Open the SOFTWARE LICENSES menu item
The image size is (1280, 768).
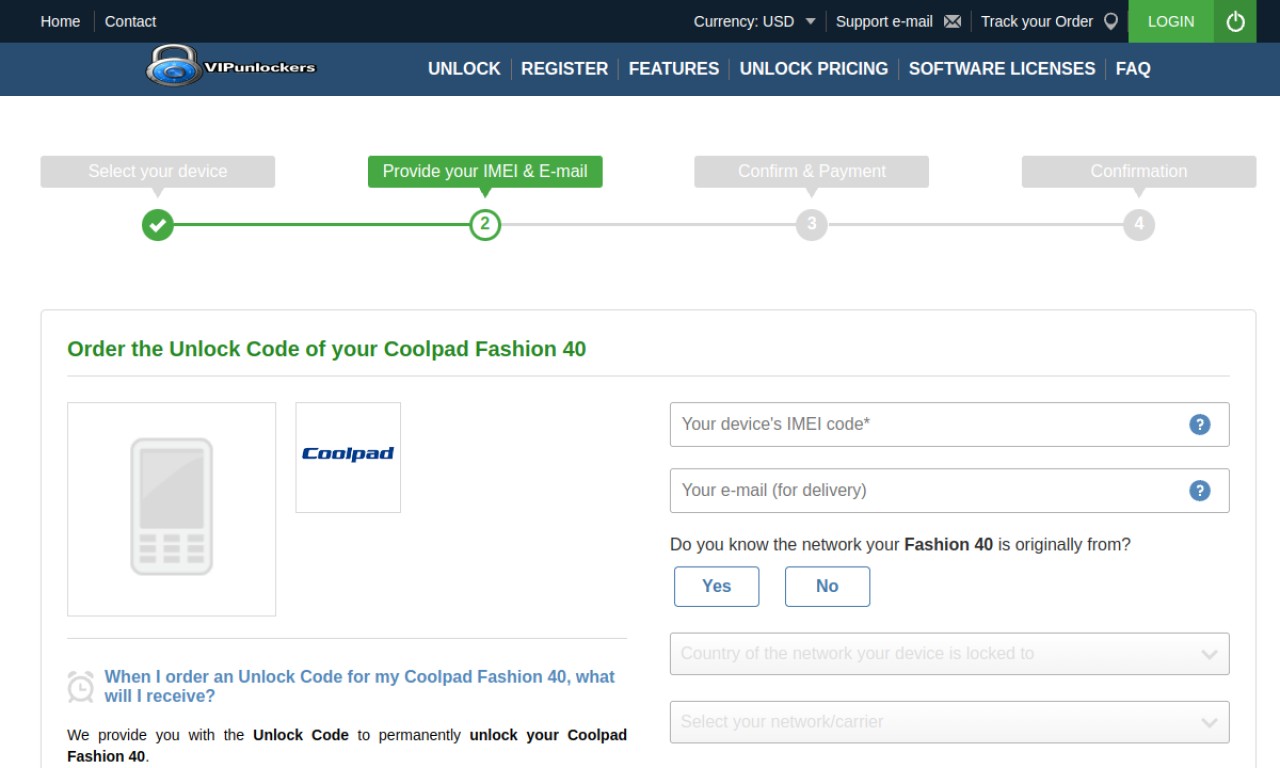[x=1002, y=69]
